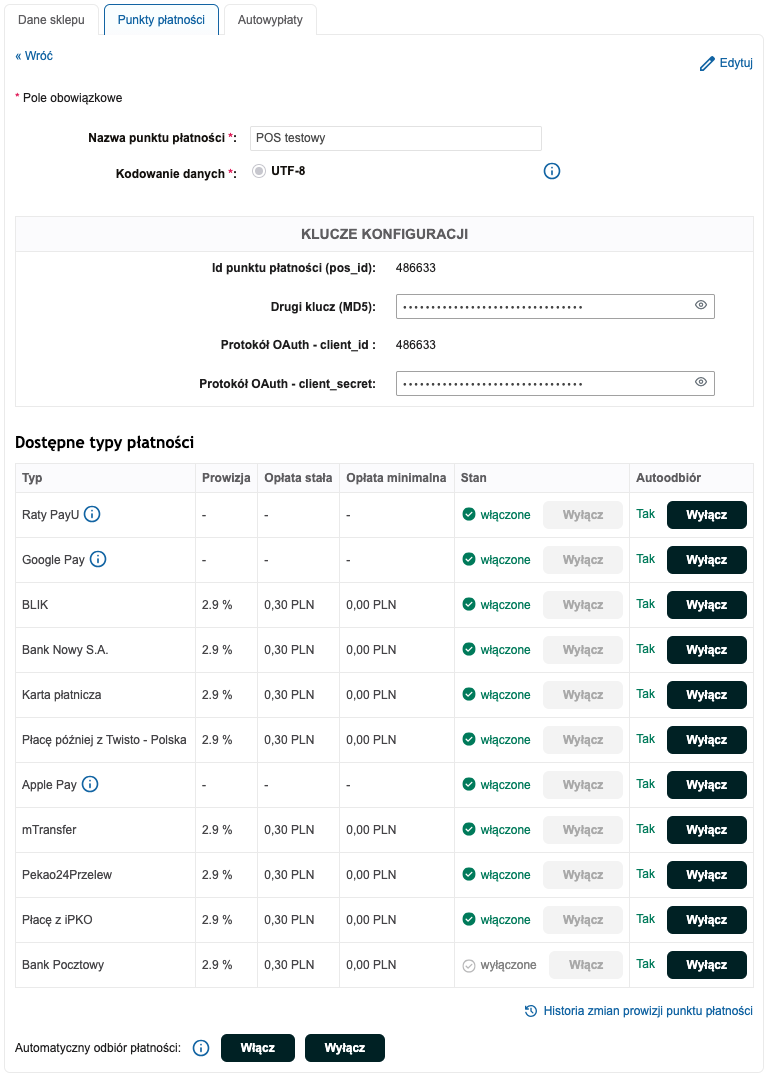The height and width of the screenshot is (1078, 769).
Task: Click Włącz for automatic payment collection
Action: [257, 1048]
